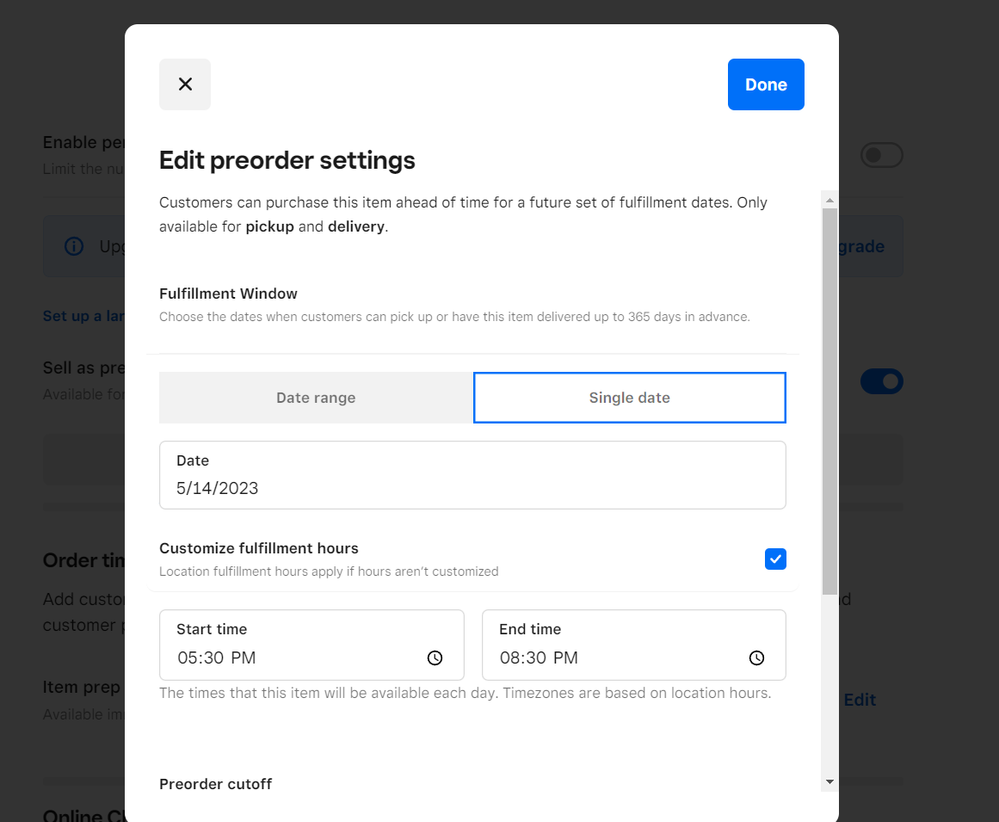This screenshot has width=999, height=822.
Task: Uncheck Customize fulfillment hours checkbox
Action: [x=776, y=559]
